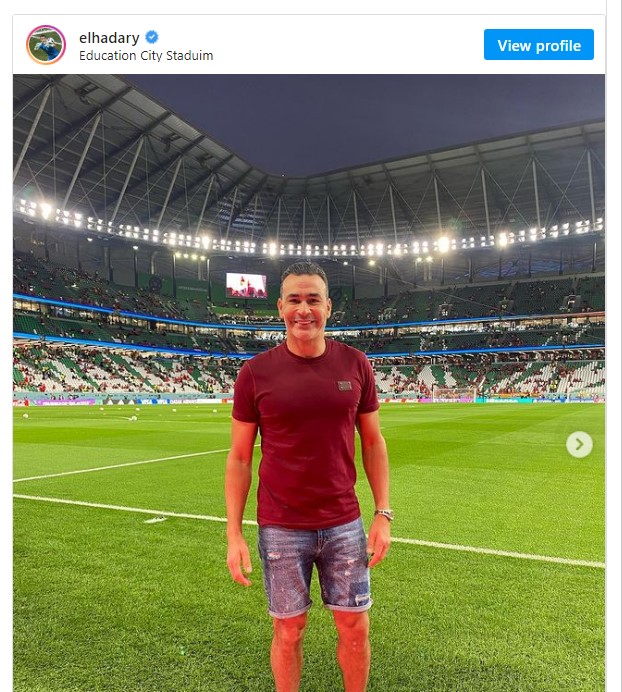Advance to the next carousel photo

pyautogui.click(x=579, y=444)
